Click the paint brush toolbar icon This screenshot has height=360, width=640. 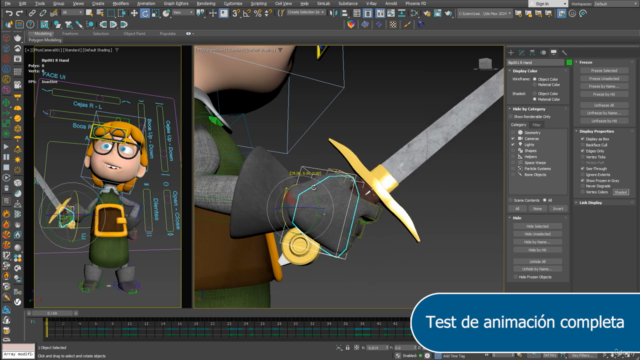pyautogui.click(x=407, y=24)
